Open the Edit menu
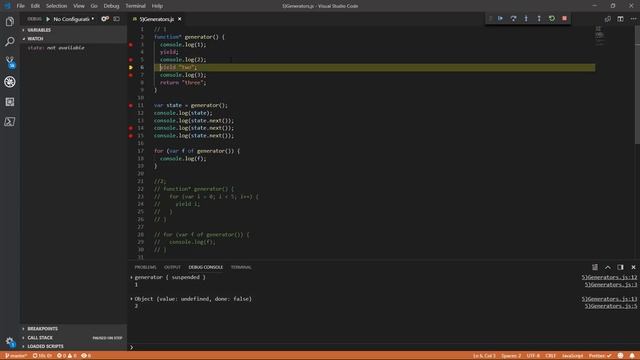The width and height of the screenshot is (640, 360). (36, 6)
